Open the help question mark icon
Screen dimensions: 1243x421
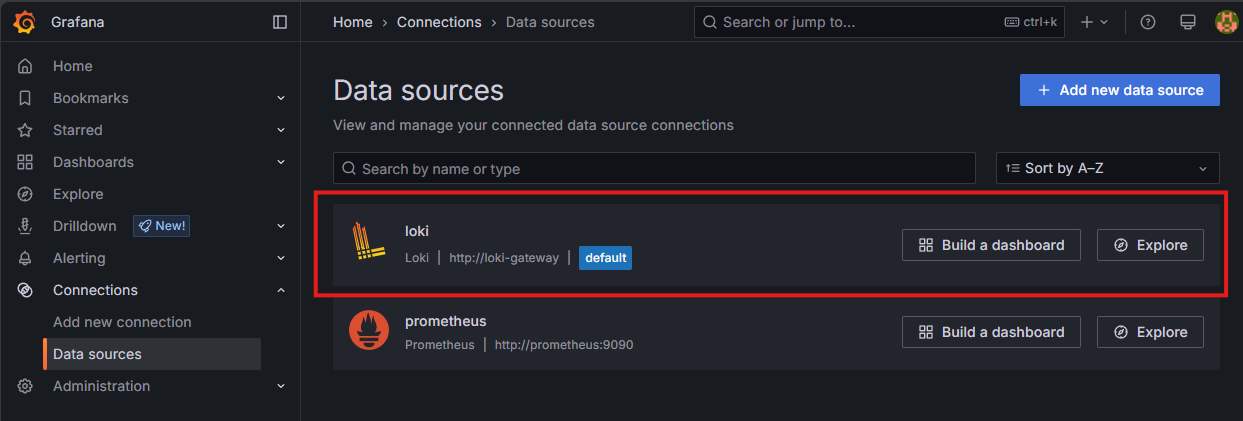pos(1148,22)
